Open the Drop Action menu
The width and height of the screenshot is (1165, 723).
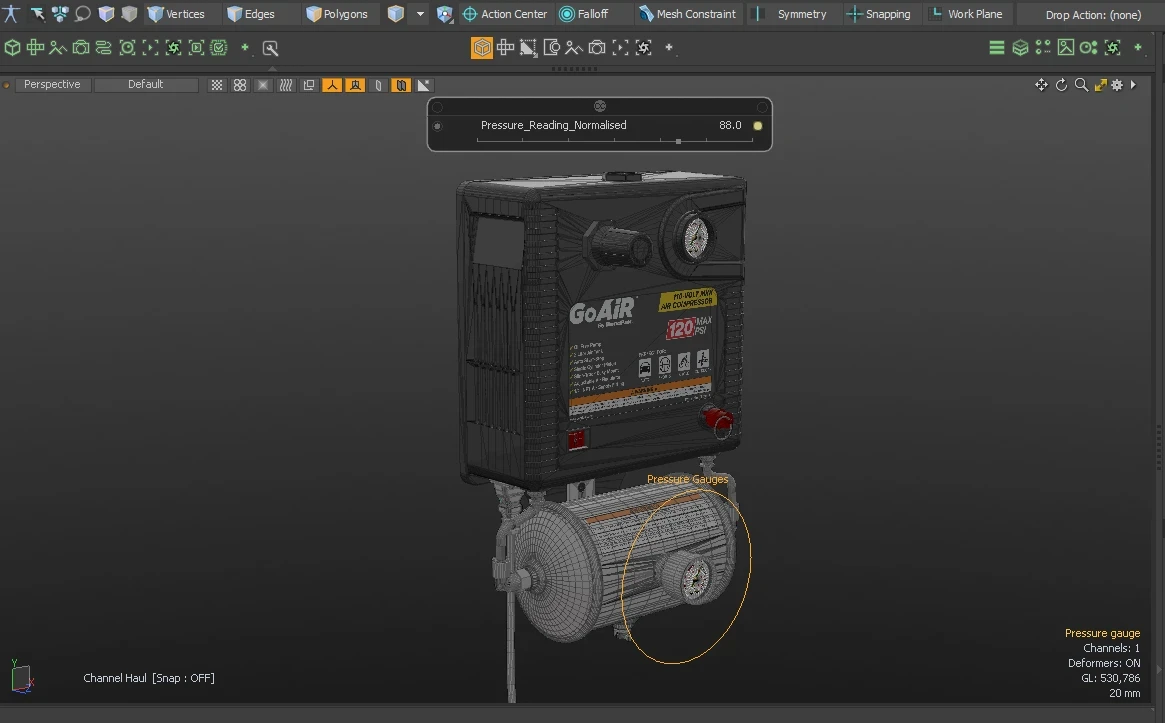1092,15
